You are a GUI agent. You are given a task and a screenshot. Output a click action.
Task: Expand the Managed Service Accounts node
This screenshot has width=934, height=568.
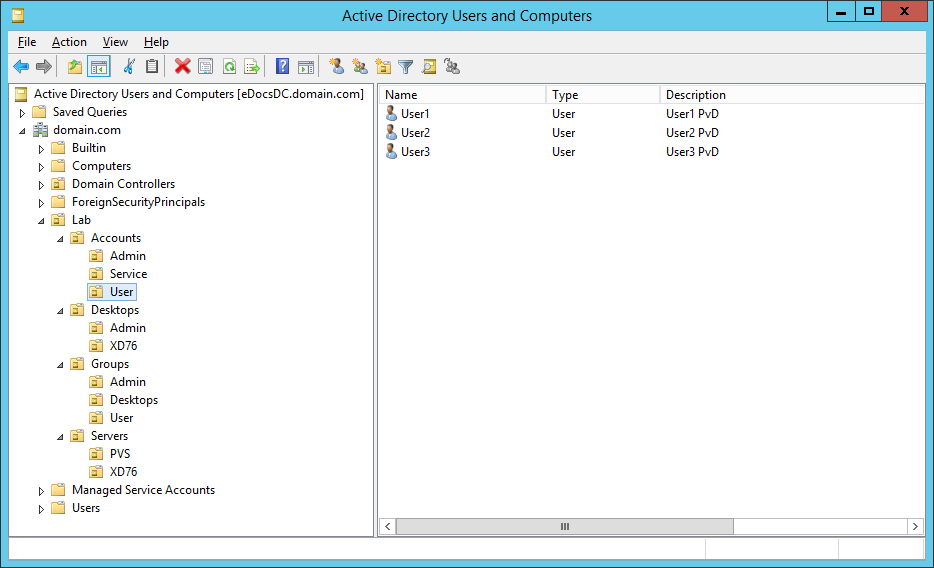click(42, 491)
